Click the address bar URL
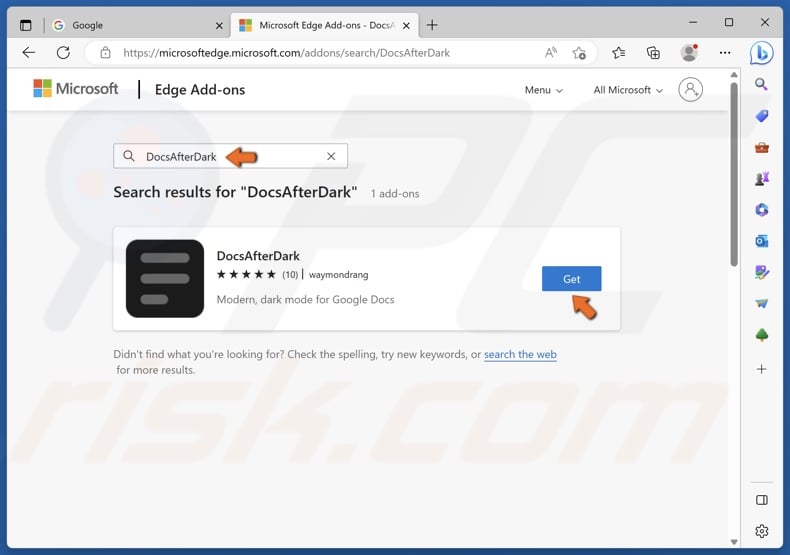790x555 pixels. (286, 53)
